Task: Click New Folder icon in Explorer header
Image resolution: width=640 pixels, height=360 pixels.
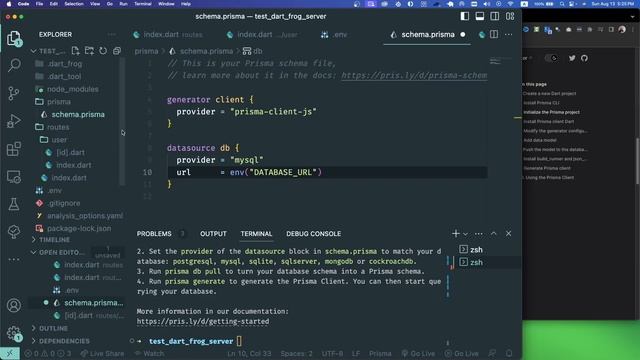Action: pos(89,51)
